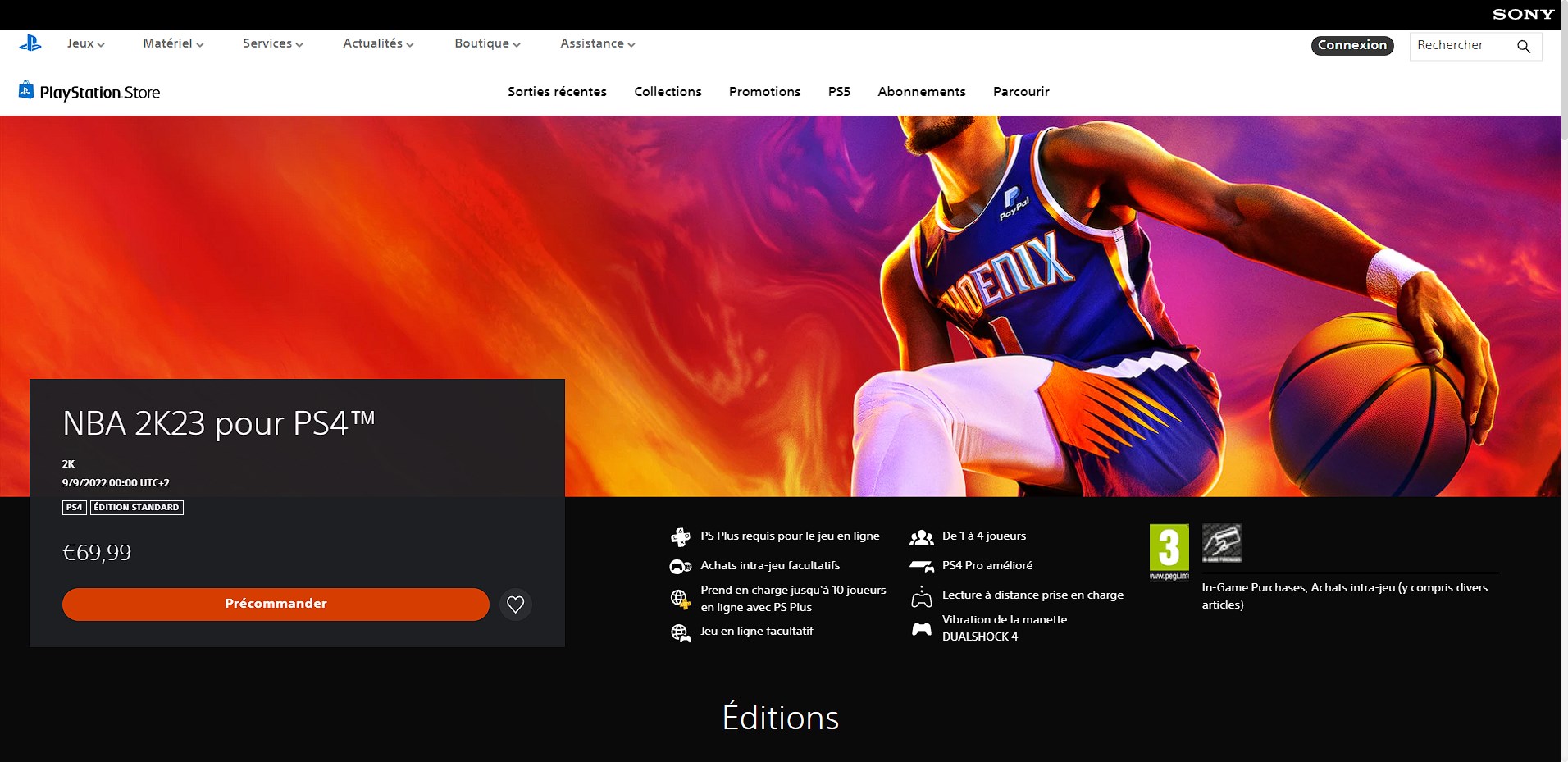
Task: Select the Abonnements store tab
Action: [x=921, y=92]
